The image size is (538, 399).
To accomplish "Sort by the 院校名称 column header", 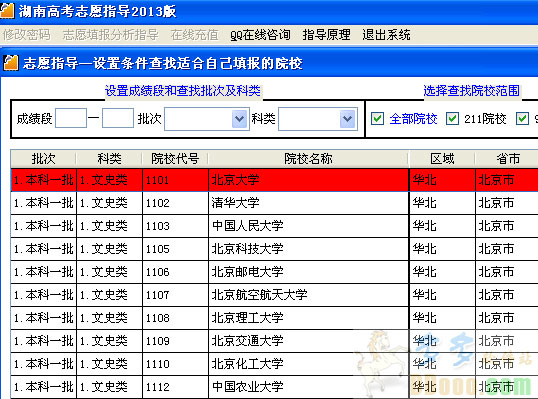I will (308, 159).
